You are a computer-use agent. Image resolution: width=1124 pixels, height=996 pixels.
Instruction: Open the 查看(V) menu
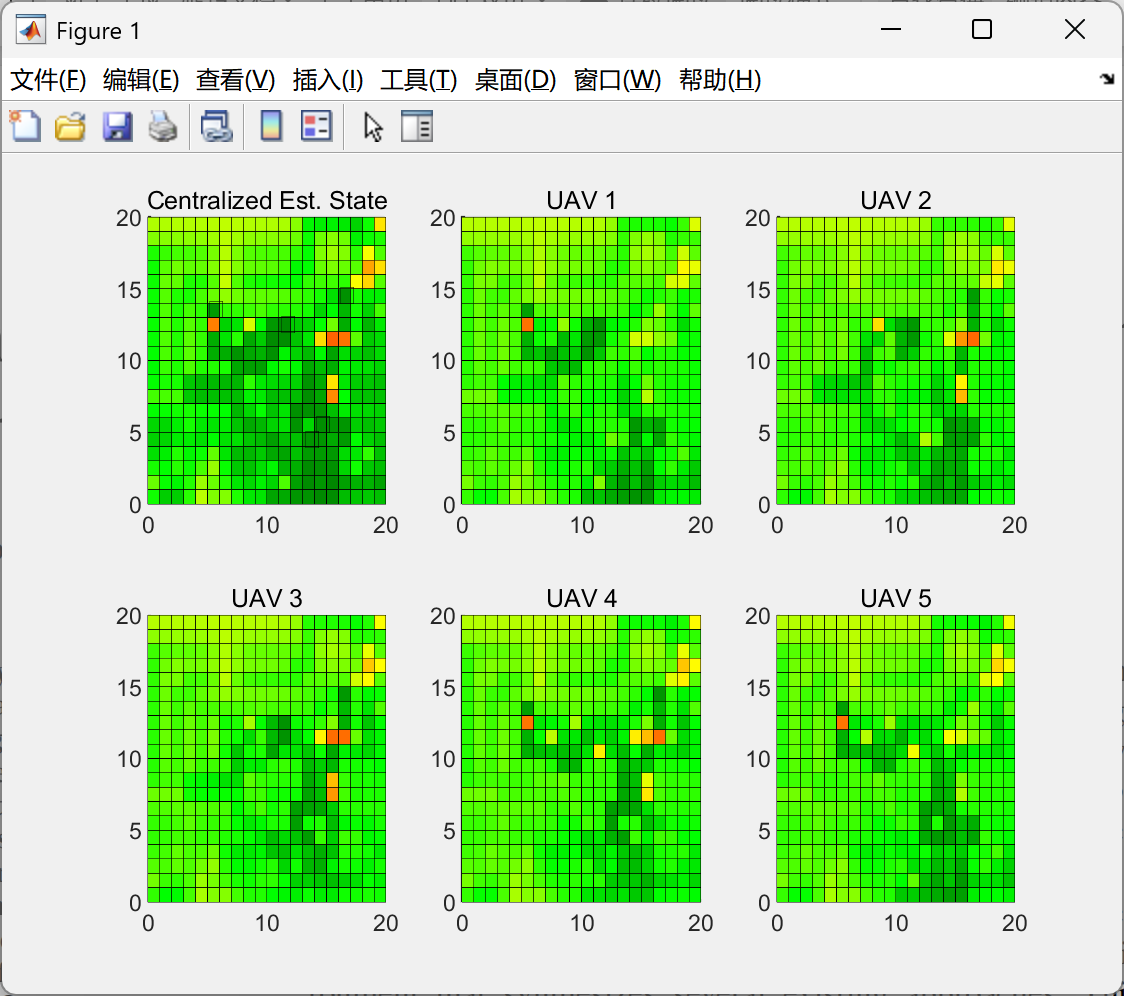(235, 80)
